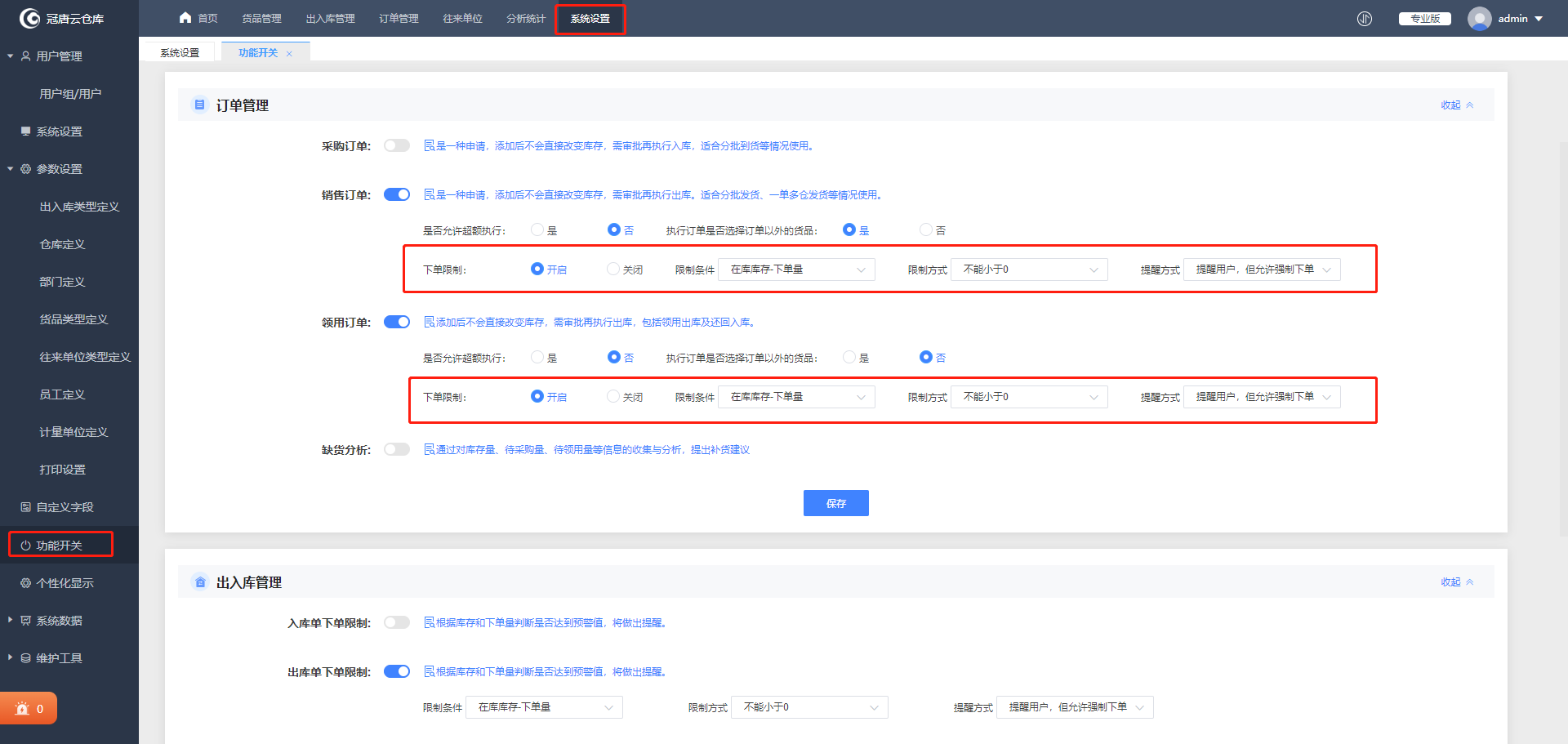This screenshot has height=744, width=1568.
Task: Open the admin account dropdown arrow
Action: tap(1539, 19)
